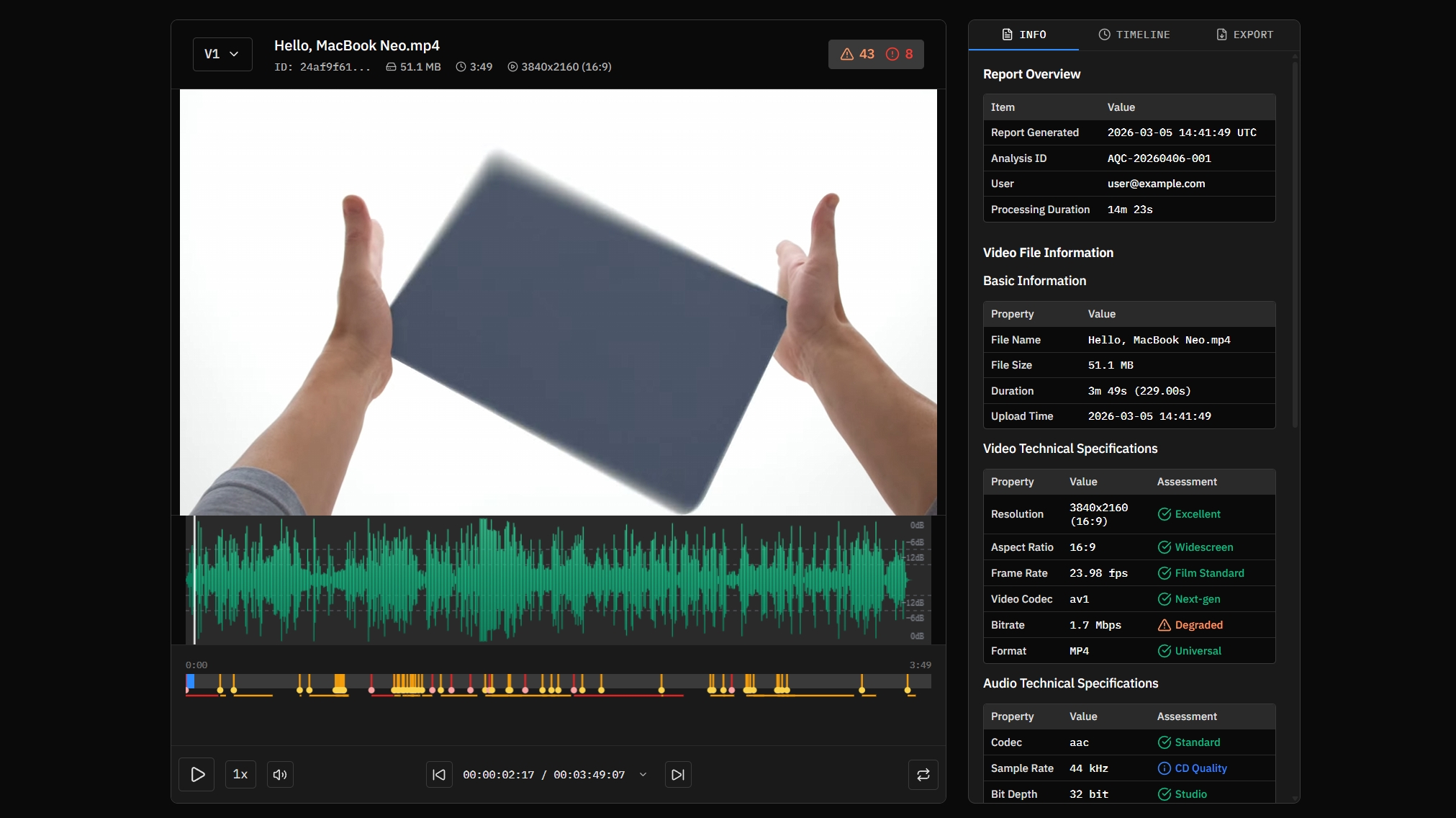
Task: Click the Degraded bitrate warning icon
Action: (x=1164, y=625)
